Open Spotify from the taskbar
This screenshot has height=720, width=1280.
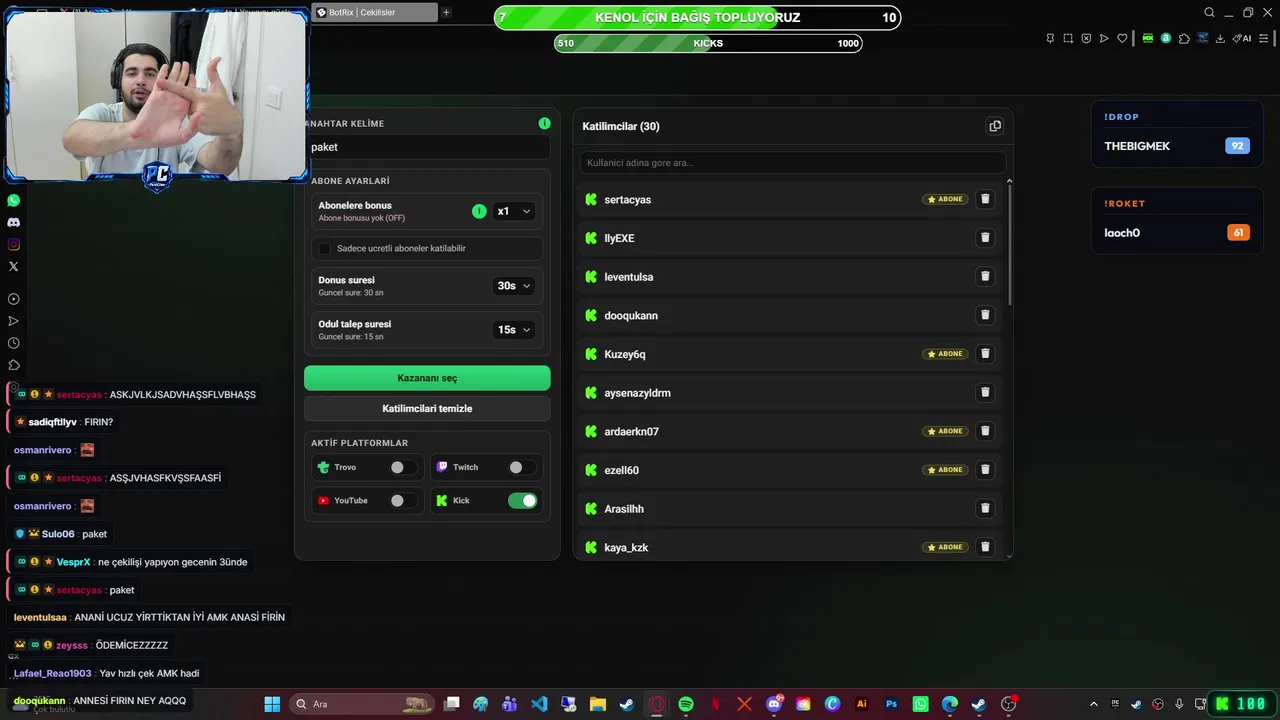pyautogui.click(x=686, y=704)
